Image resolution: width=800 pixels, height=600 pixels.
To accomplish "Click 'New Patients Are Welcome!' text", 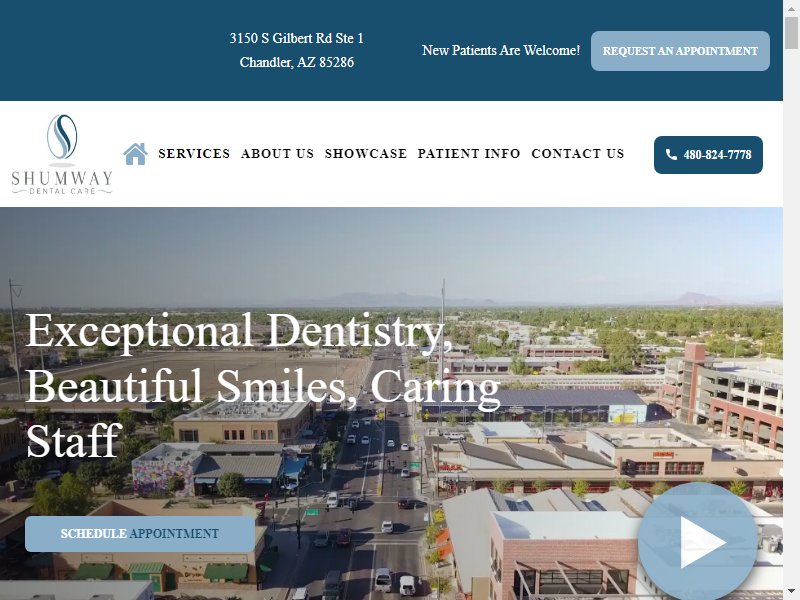I will click(501, 51).
